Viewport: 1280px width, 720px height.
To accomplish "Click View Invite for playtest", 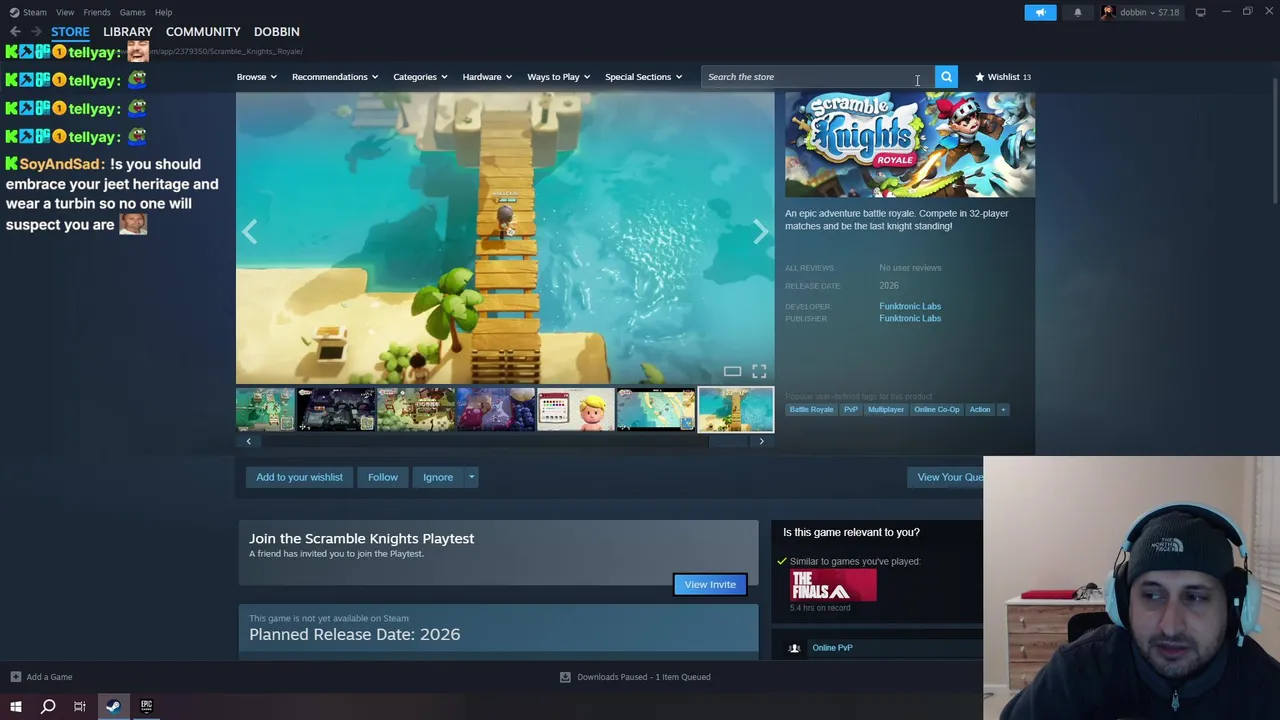I will pos(710,585).
